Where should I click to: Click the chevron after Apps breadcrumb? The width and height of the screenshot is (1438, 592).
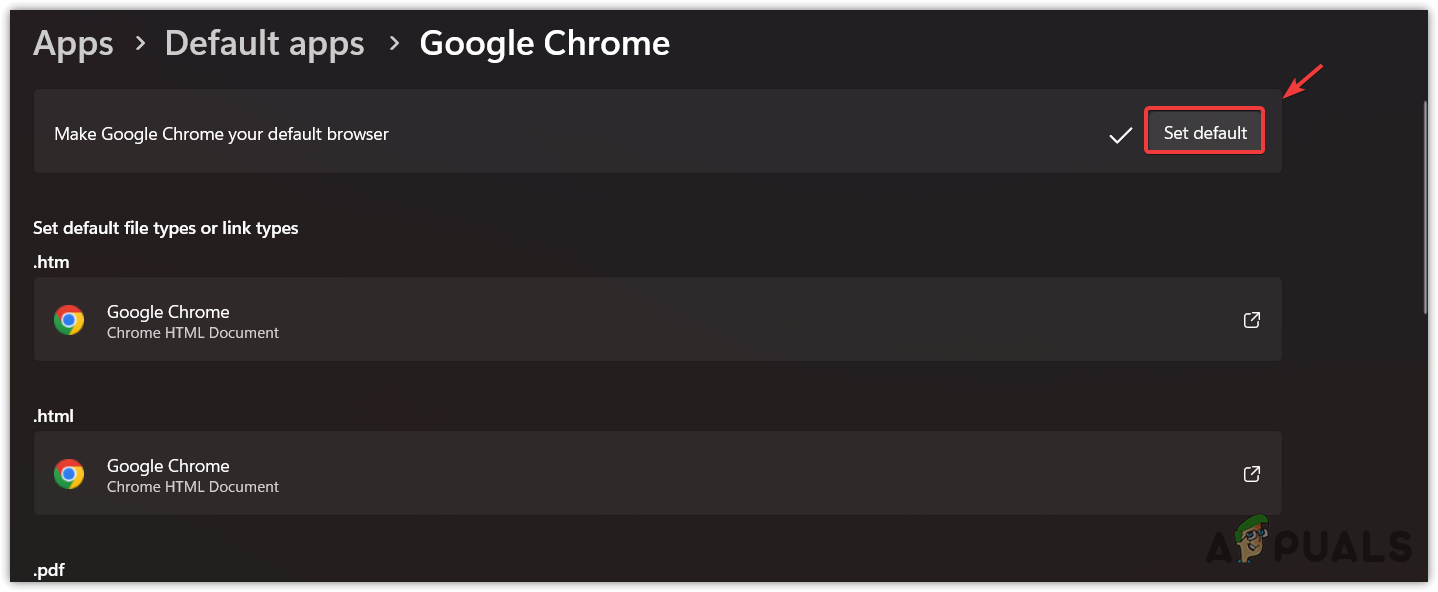click(140, 45)
